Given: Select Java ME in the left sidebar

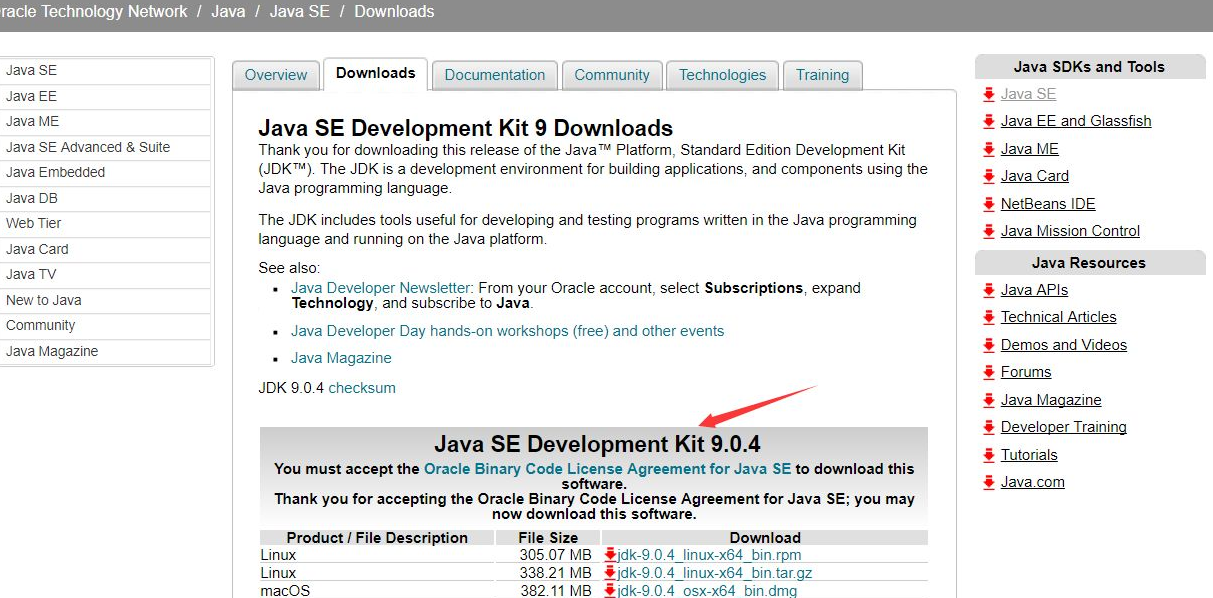Looking at the screenshot, I should (105, 121).
